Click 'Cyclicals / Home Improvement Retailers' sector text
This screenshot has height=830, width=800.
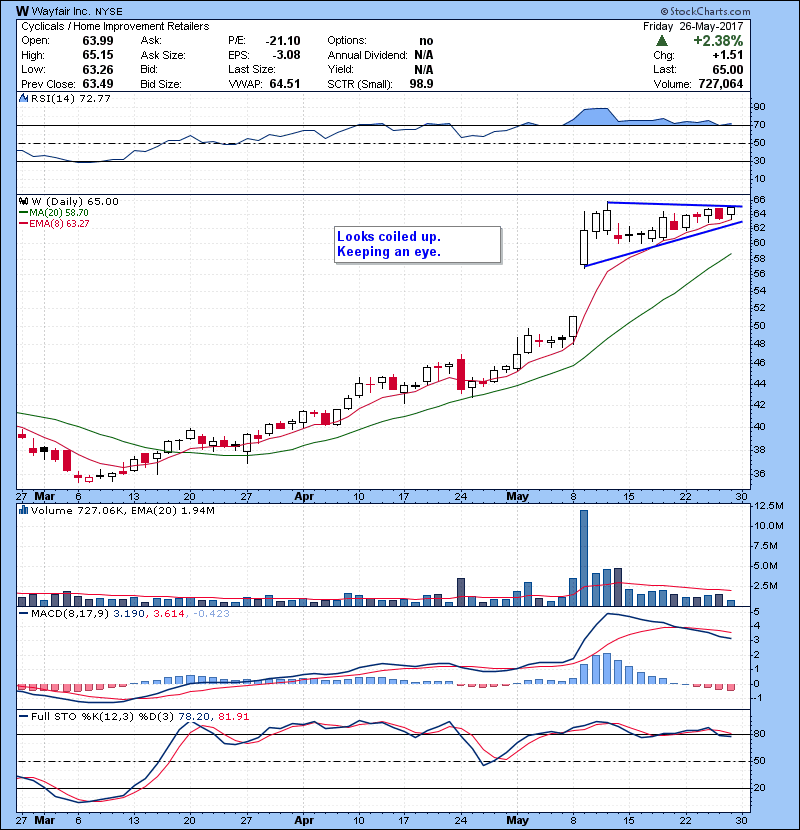(x=115, y=26)
